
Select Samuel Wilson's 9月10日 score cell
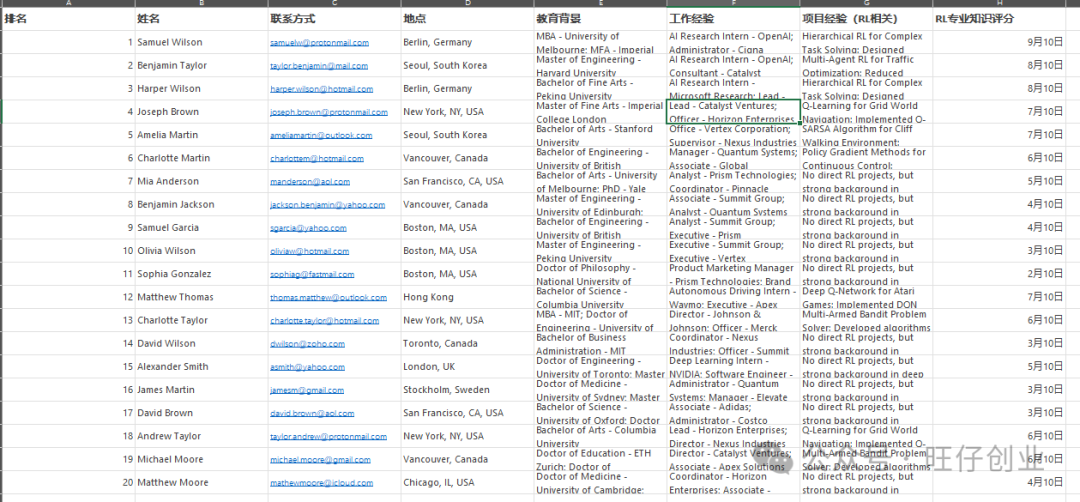click(1046, 43)
